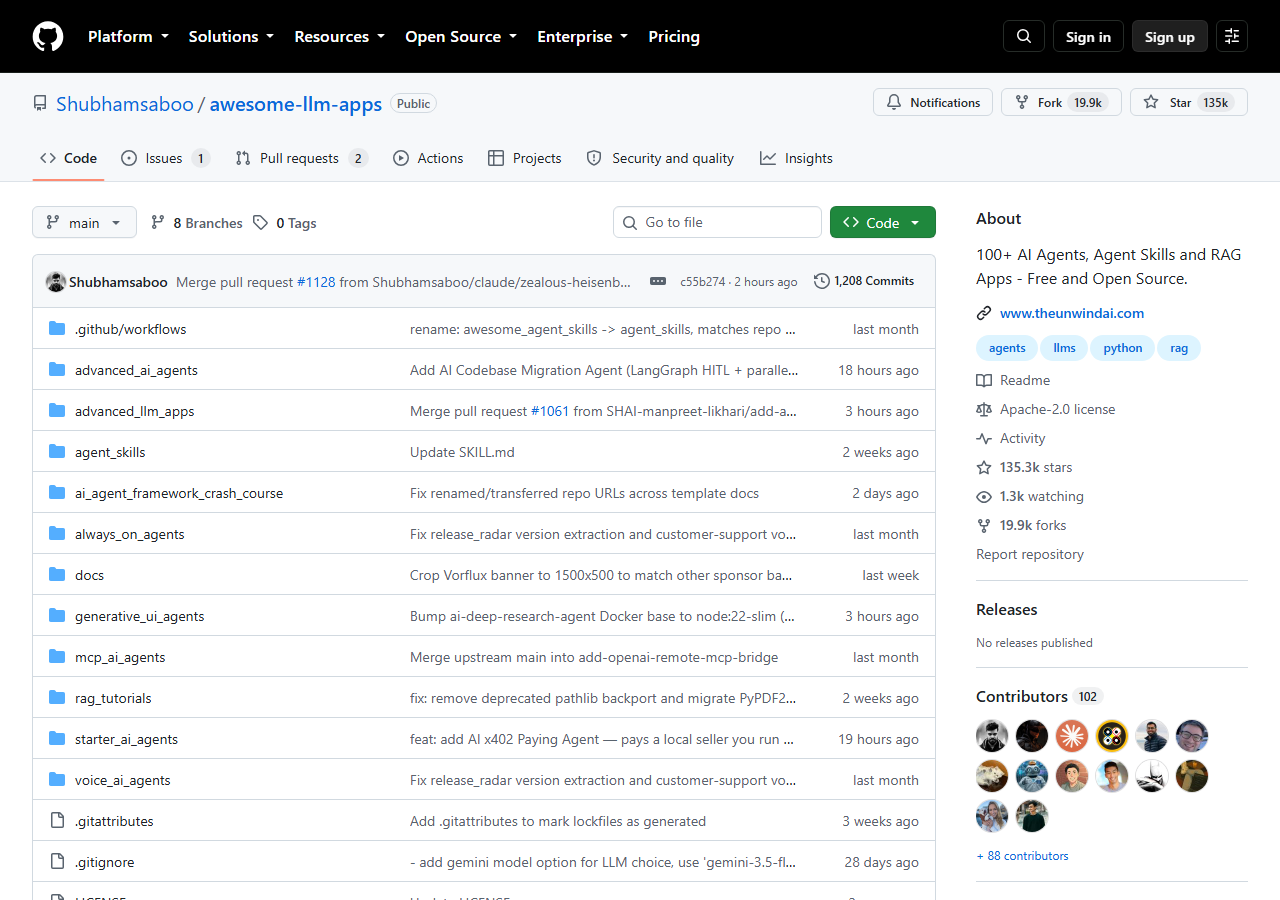The height and width of the screenshot is (900, 1280).
Task: Click the agents topic tag
Action: [1007, 348]
